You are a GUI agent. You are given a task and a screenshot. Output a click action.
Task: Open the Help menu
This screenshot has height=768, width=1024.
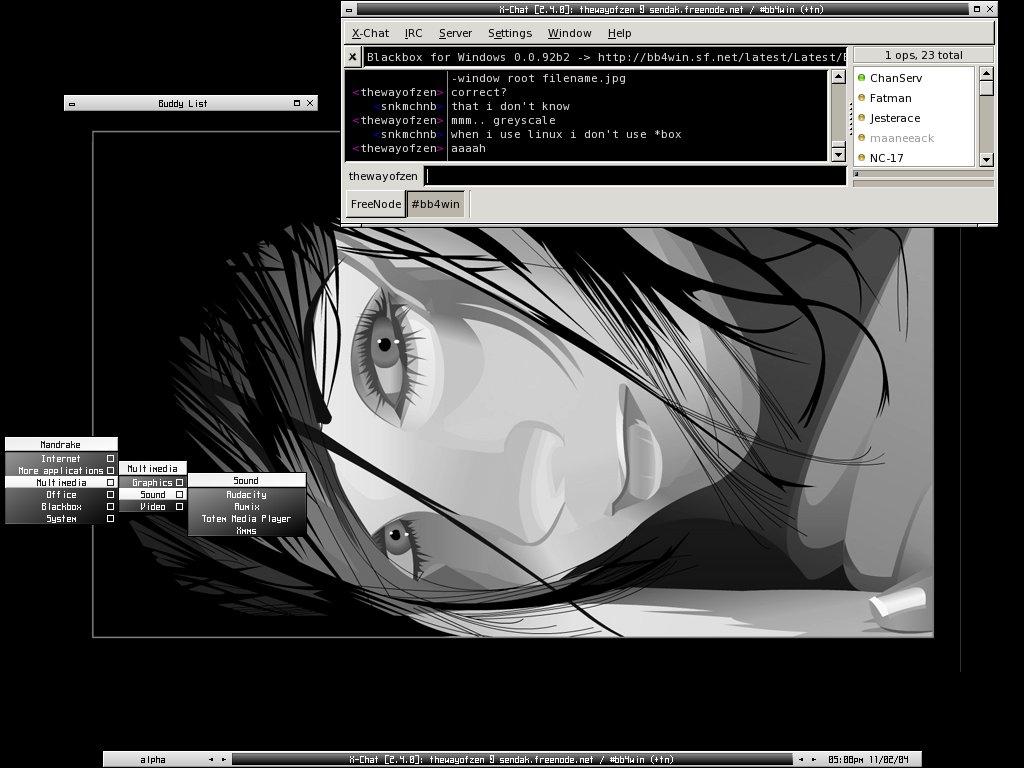pos(619,33)
